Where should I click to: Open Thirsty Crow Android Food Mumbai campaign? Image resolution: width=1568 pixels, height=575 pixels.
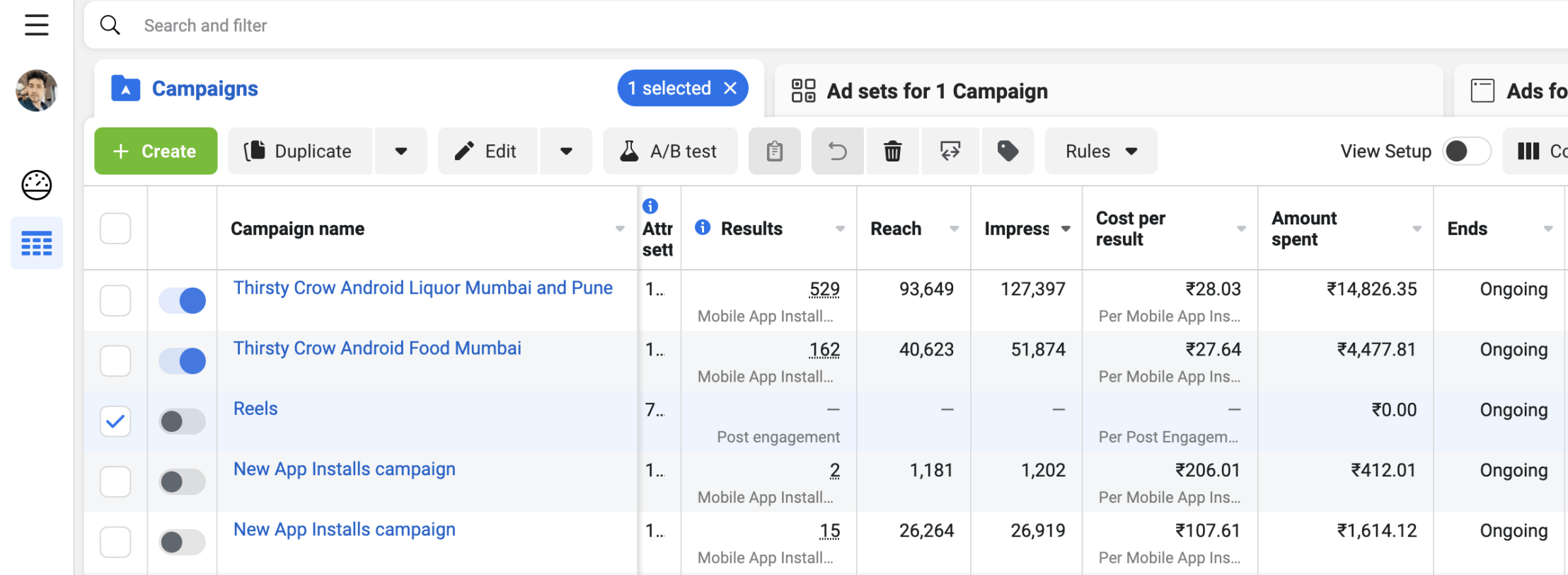(x=377, y=348)
